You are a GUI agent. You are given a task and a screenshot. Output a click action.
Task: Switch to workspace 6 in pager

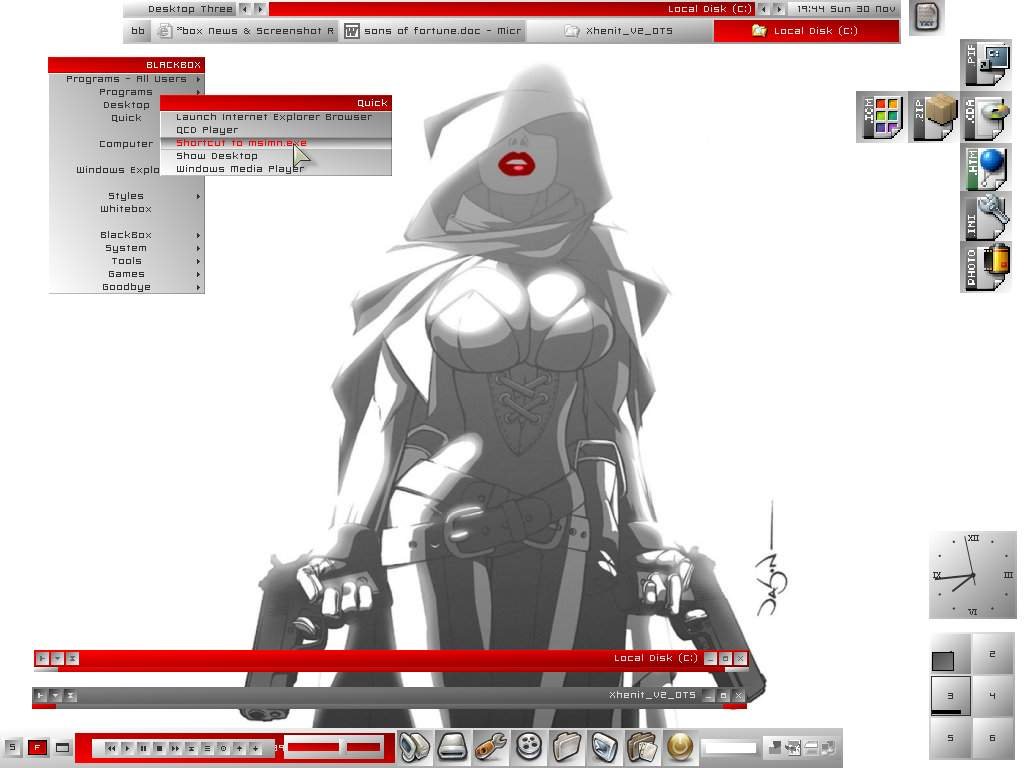[x=993, y=737]
